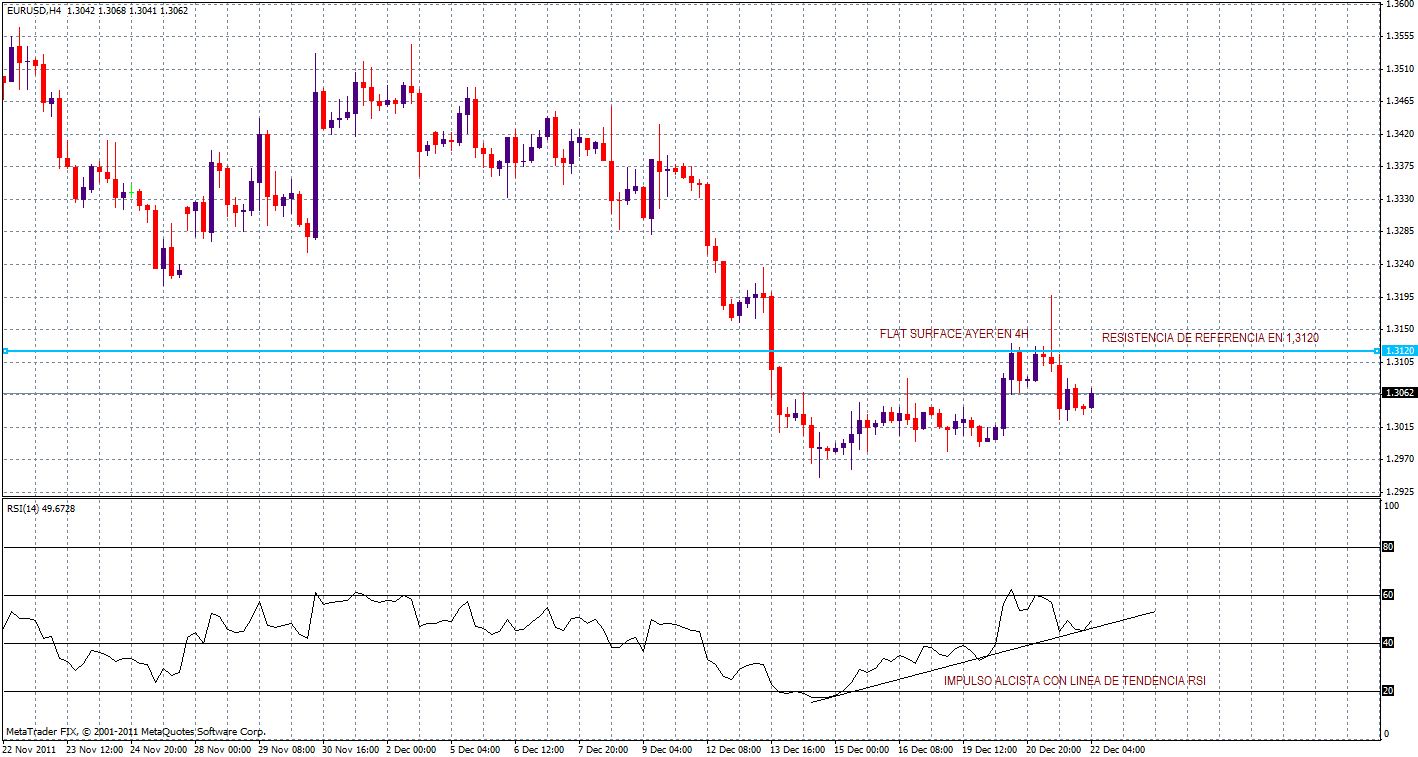Click the 1.3195 price axis label
Screen dimensions: 1418x757
point(1400,297)
